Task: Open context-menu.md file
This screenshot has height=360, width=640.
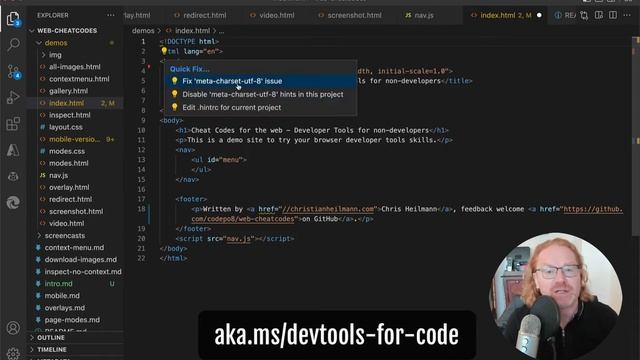Action: (x=74, y=248)
